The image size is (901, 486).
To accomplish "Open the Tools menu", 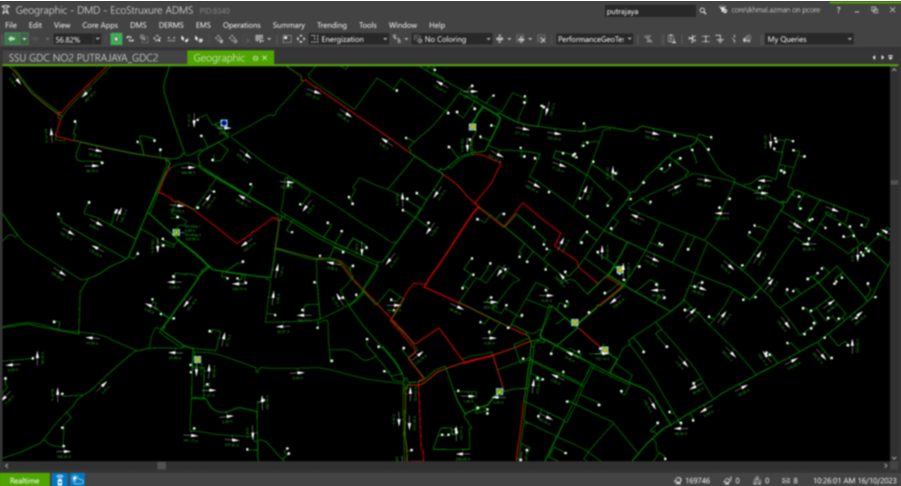I will click(368, 25).
